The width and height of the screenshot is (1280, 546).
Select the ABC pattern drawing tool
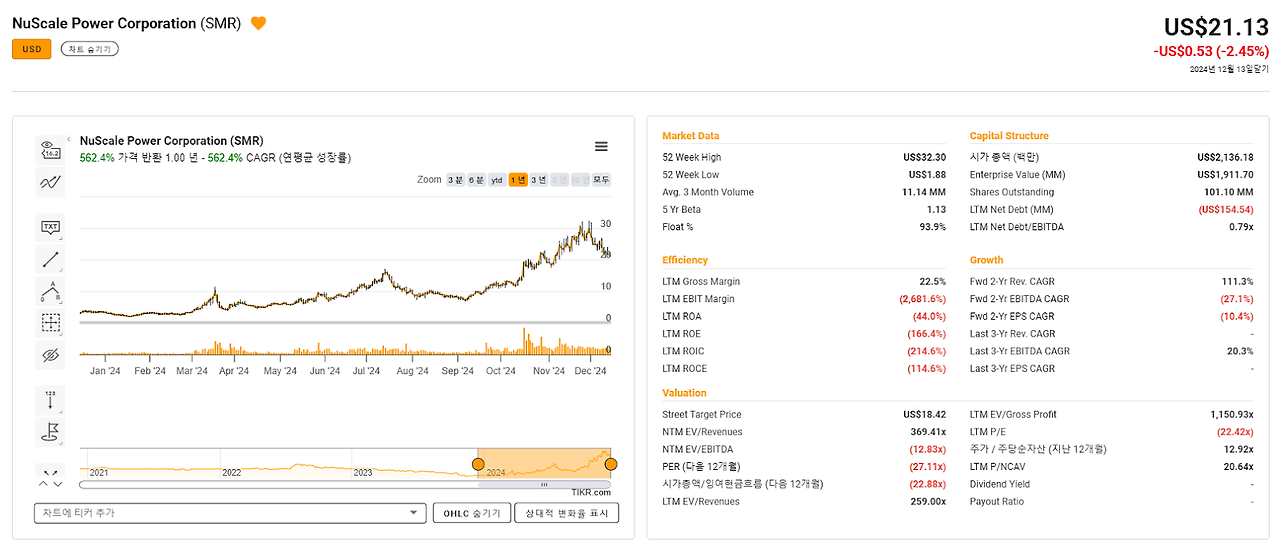point(50,291)
